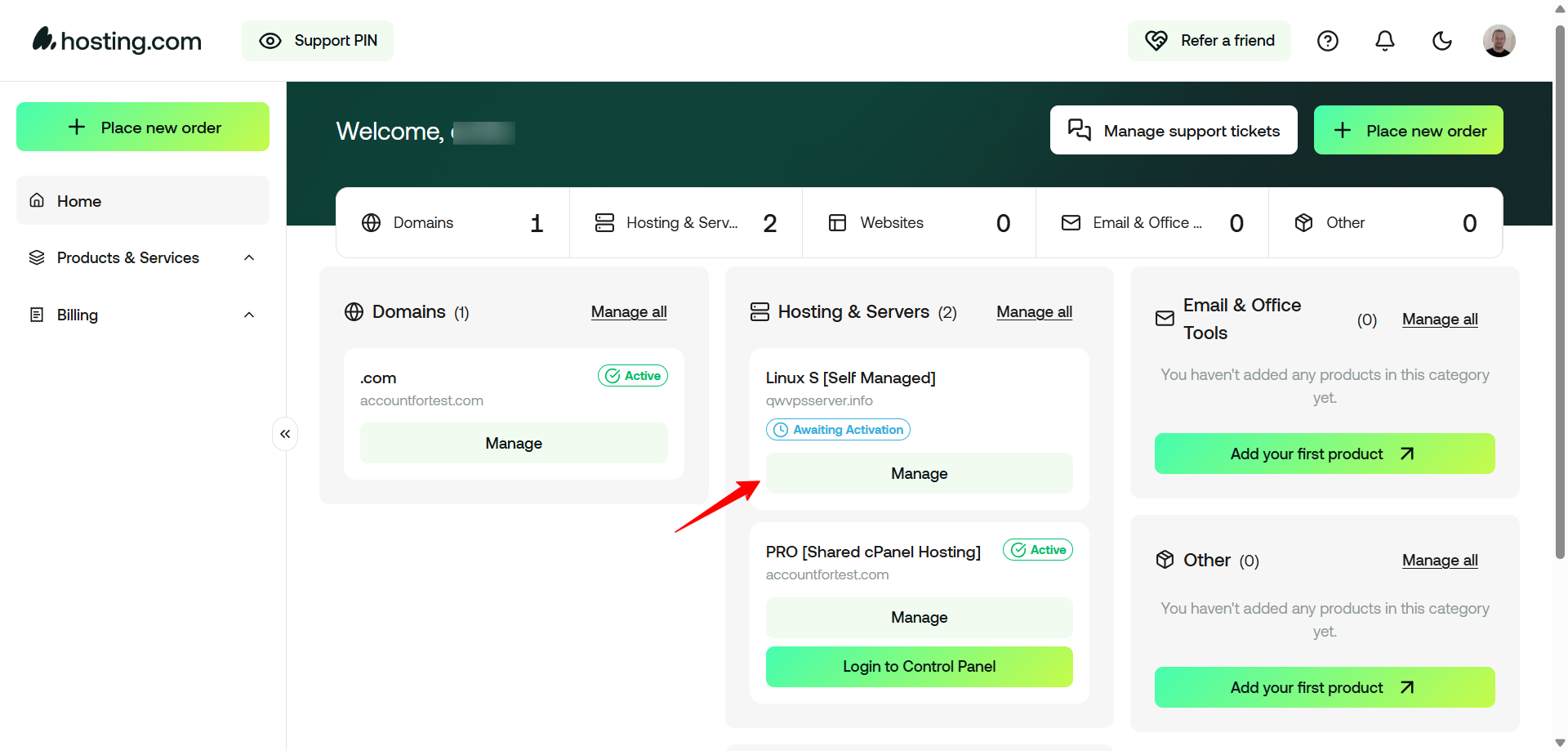Viewport: 1568px width, 751px height.
Task: Open Manage all for Hosting & Servers
Action: click(1034, 311)
